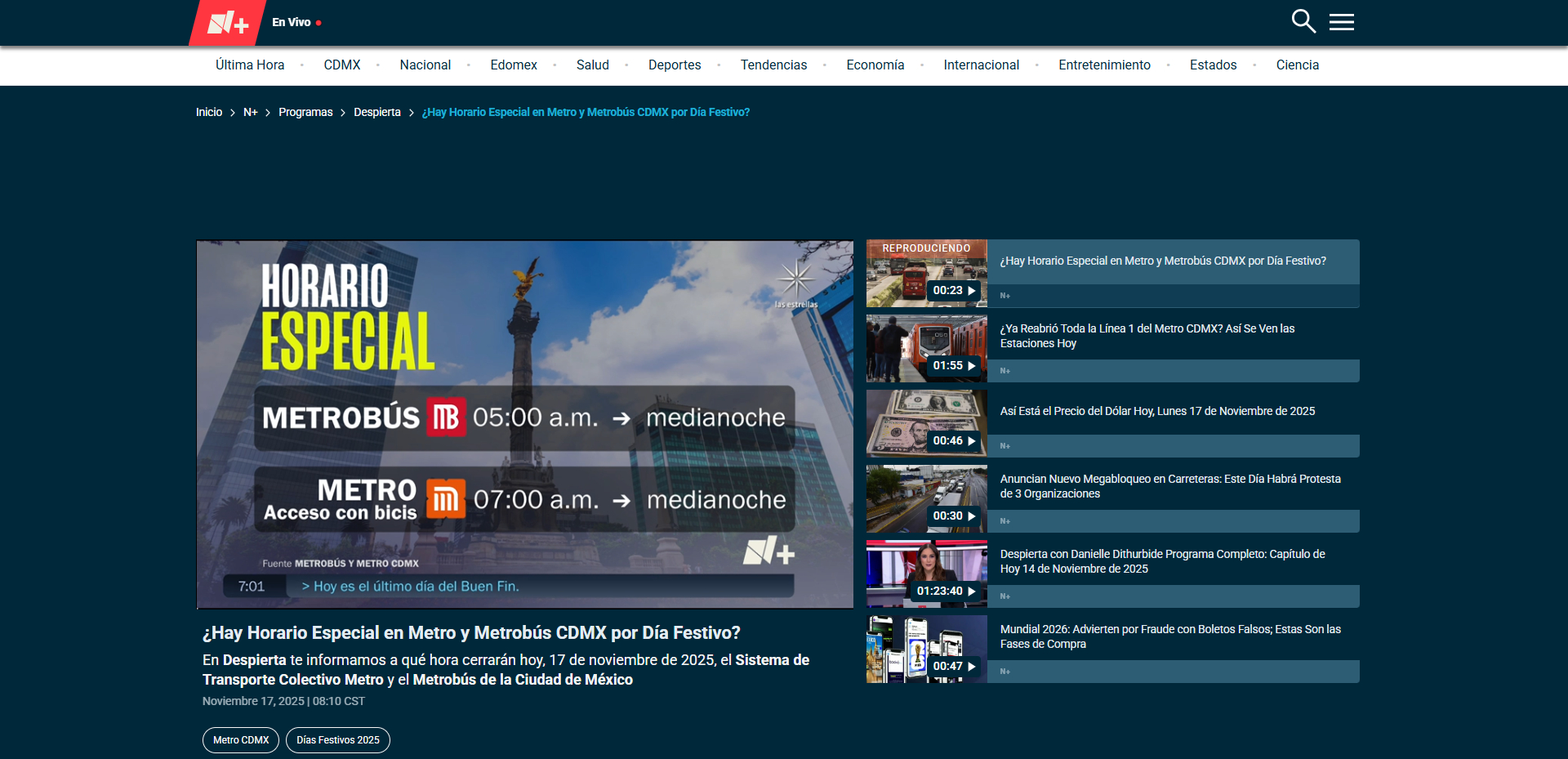Click the current article breadcrumb title

coord(586,112)
